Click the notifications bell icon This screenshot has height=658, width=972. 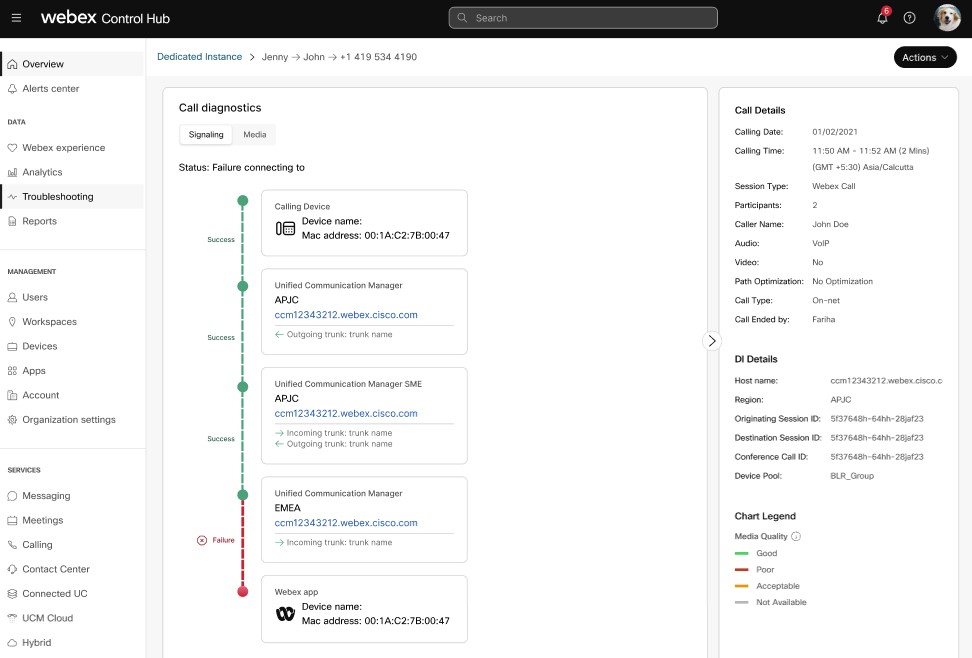click(882, 18)
